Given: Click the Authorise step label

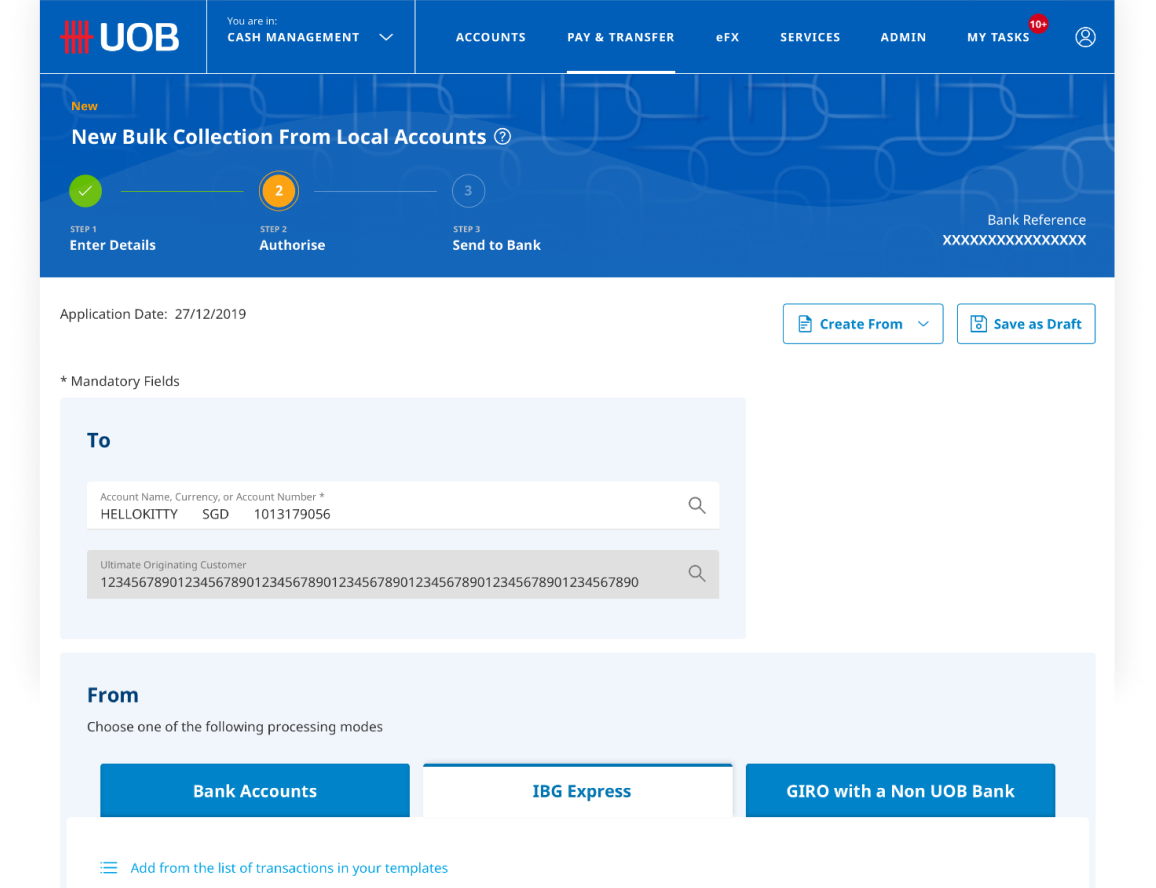Looking at the screenshot, I should 292,245.
